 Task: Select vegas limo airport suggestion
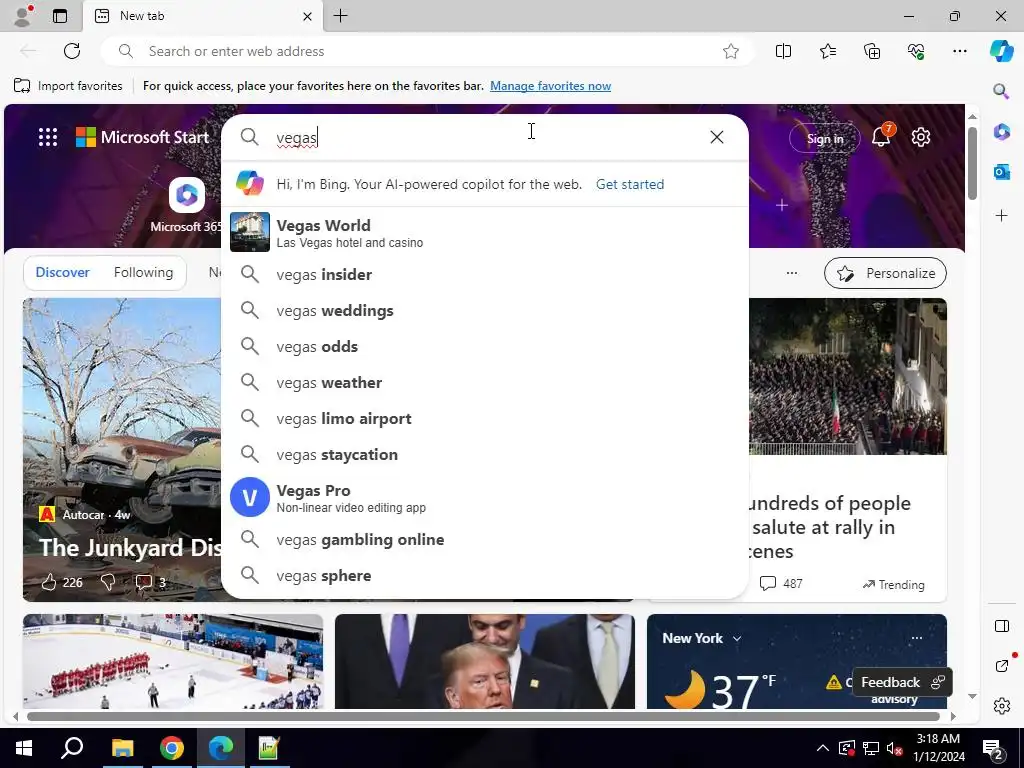click(x=485, y=418)
